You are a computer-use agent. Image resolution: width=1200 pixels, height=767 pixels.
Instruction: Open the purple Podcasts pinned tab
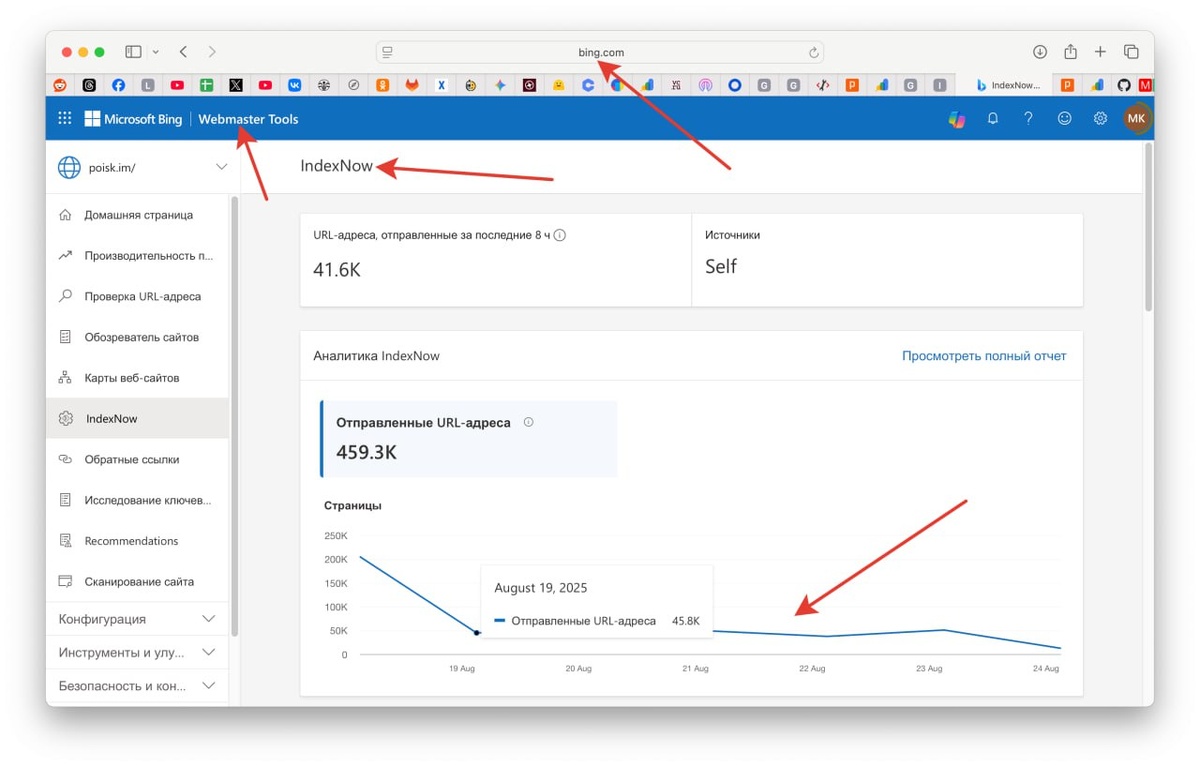point(705,86)
